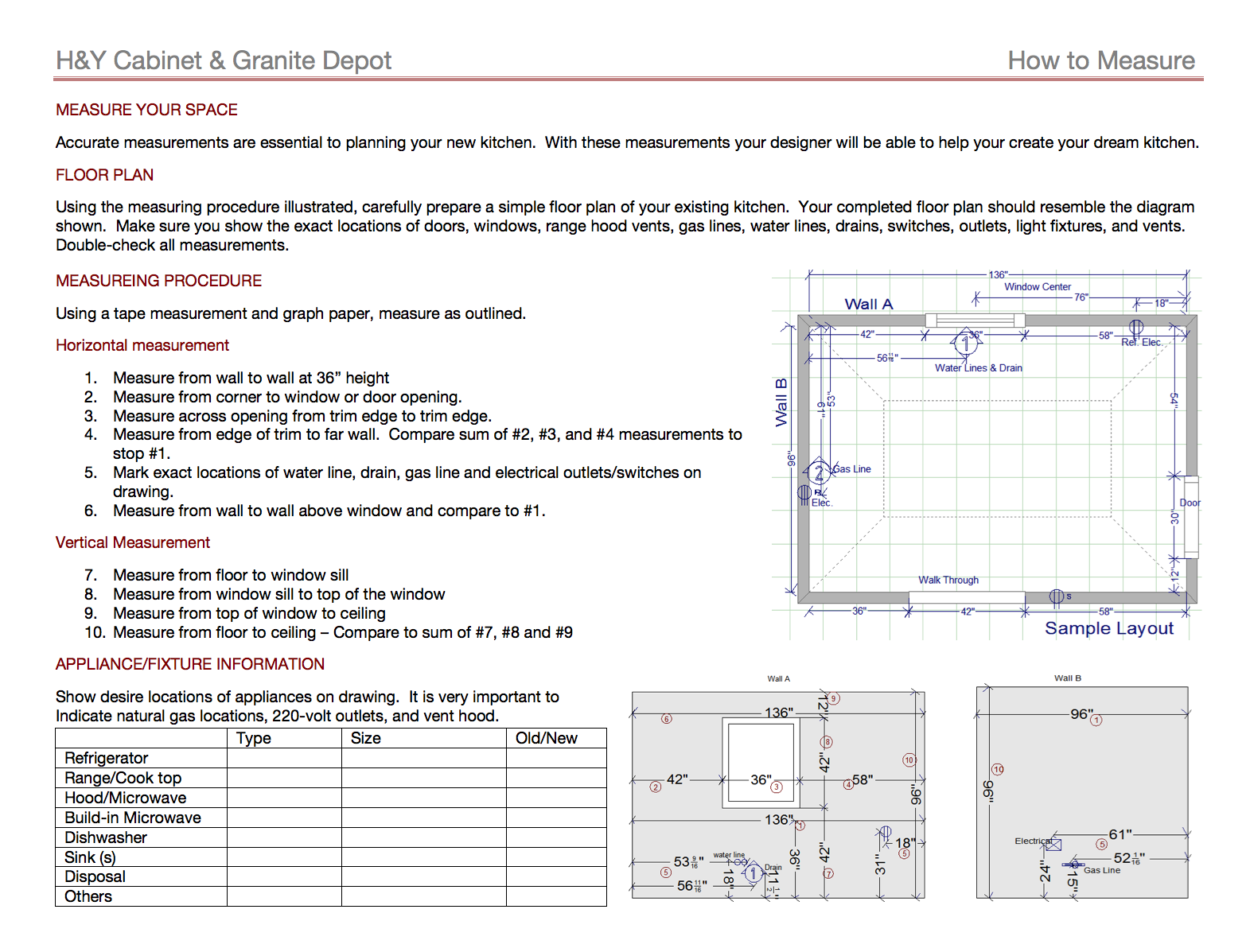Click the Range/Cook top Size cell
Image resolution: width=1250 pixels, height=952 pixels.
[x=423, y=778]
